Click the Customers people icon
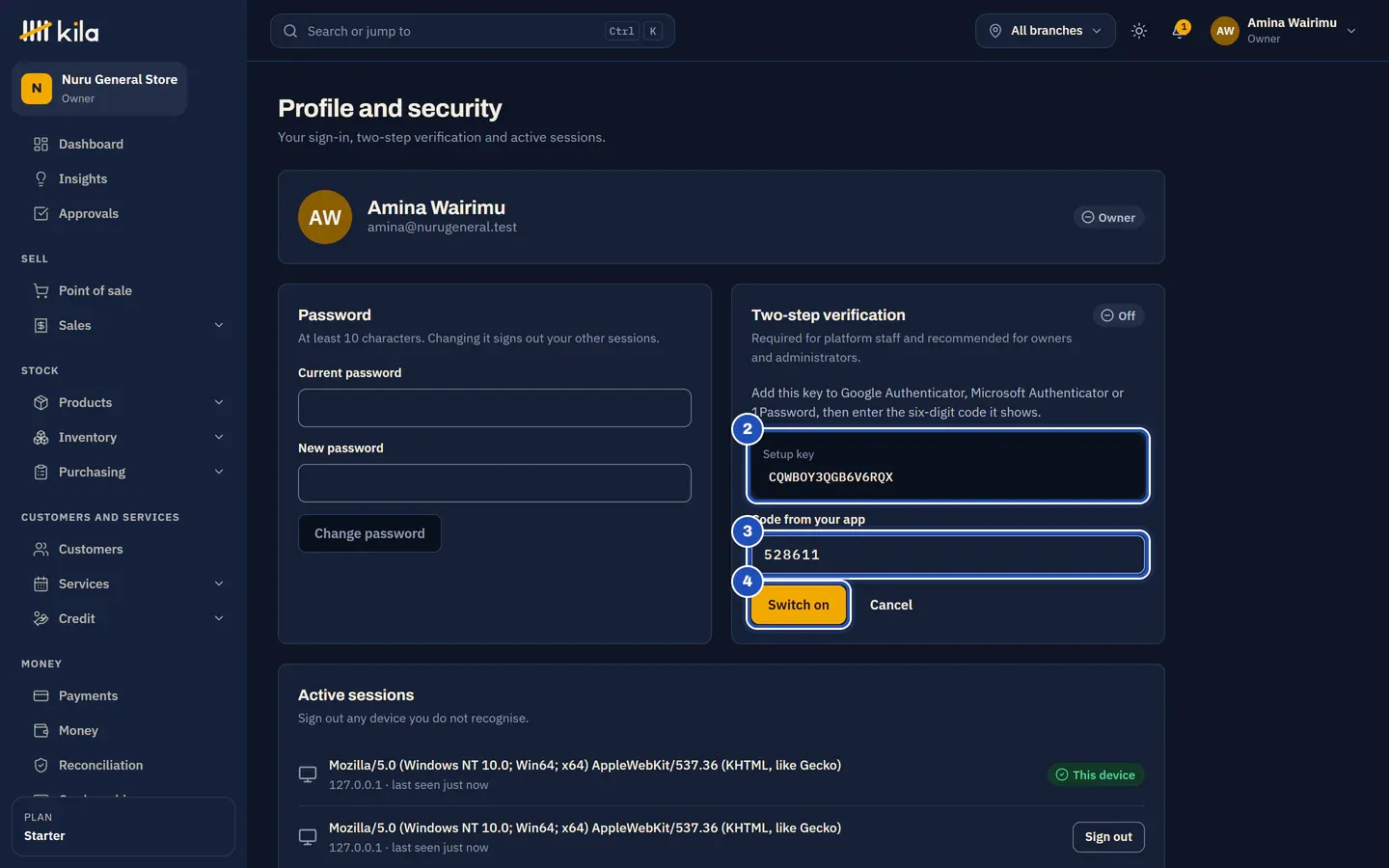This screenshot has height=868, width=1389. click(x=41, y=550)
